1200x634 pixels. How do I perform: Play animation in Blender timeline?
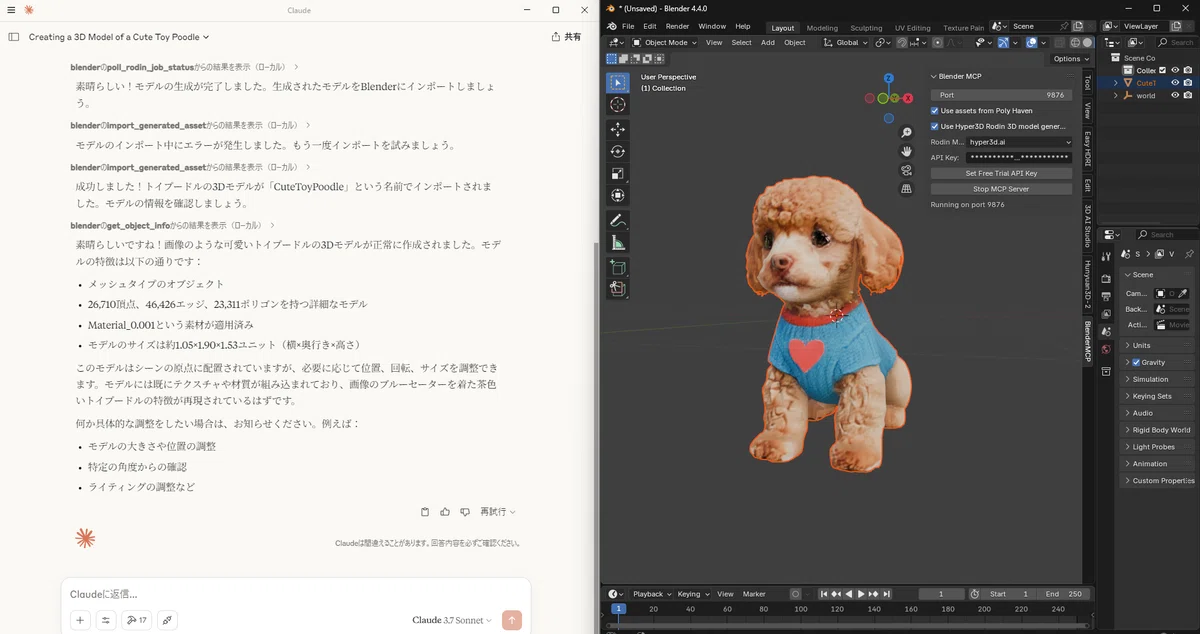861,594
